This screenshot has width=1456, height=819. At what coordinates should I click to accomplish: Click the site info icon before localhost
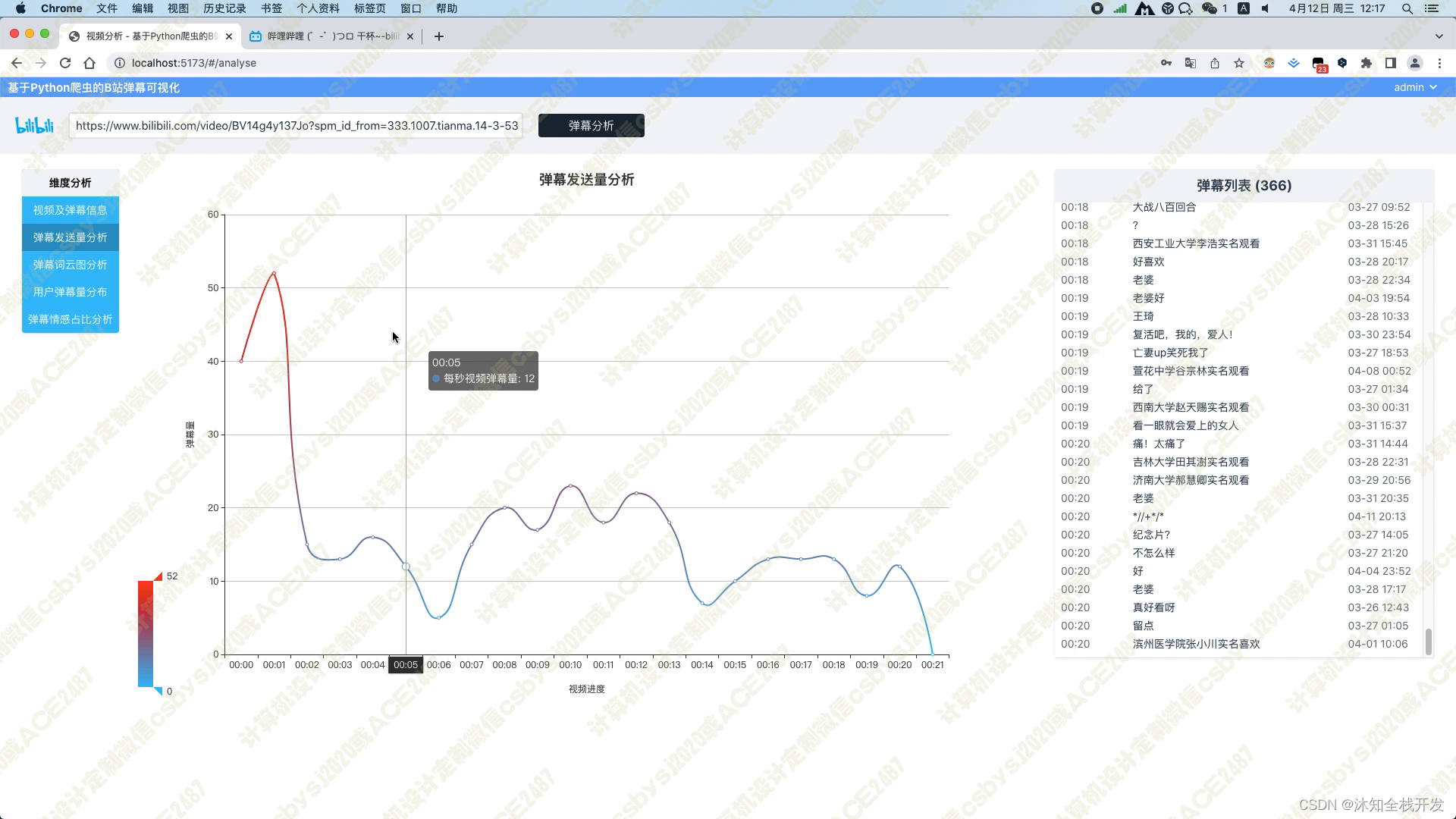[x=120, y=63]
